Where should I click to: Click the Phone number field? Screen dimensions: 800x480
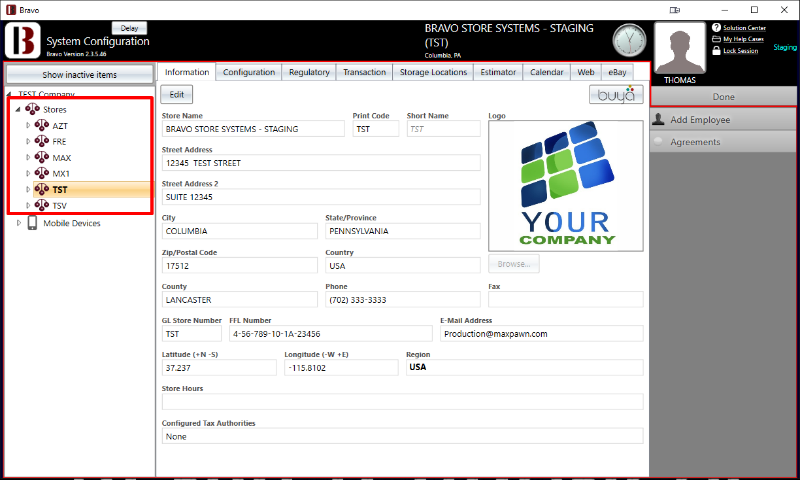pos(403,300)
